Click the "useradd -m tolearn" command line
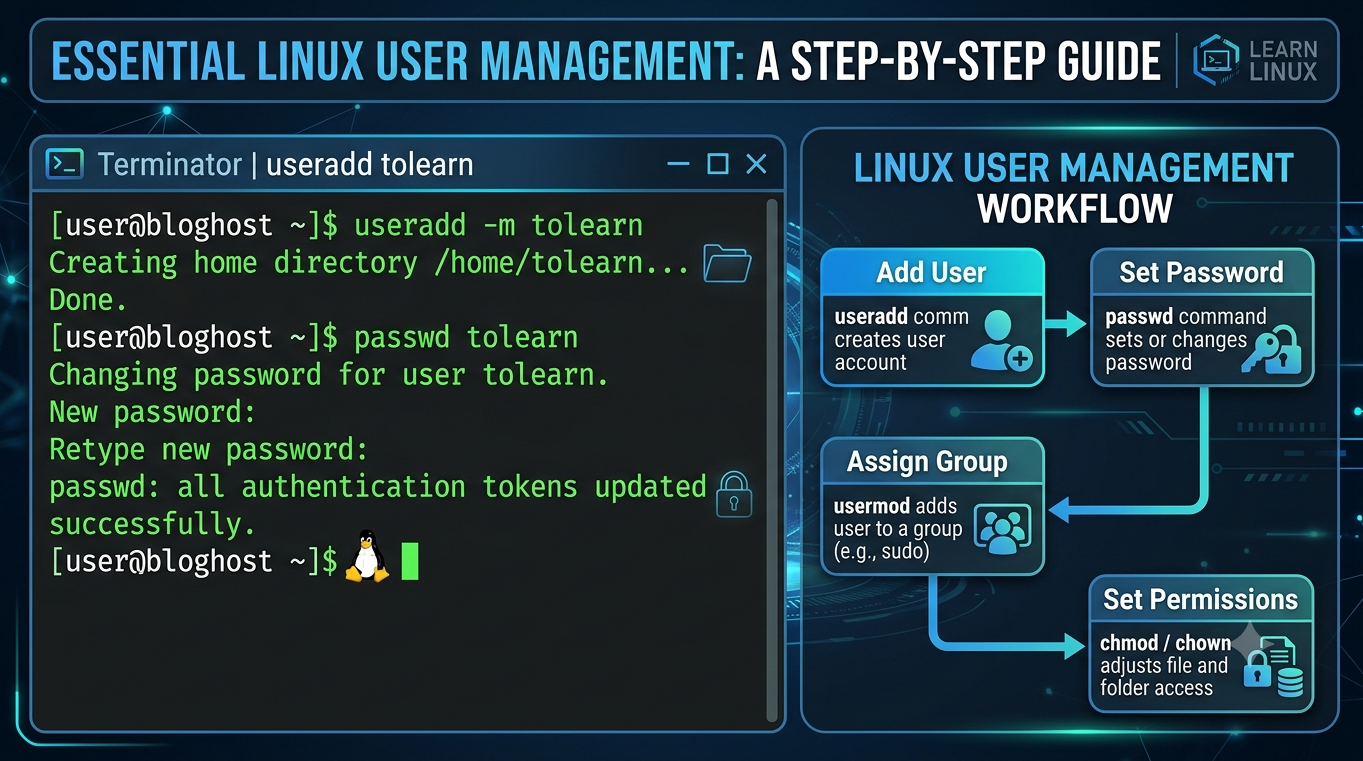This screenshot has height=761, width=1363. (x=346, y=225)
